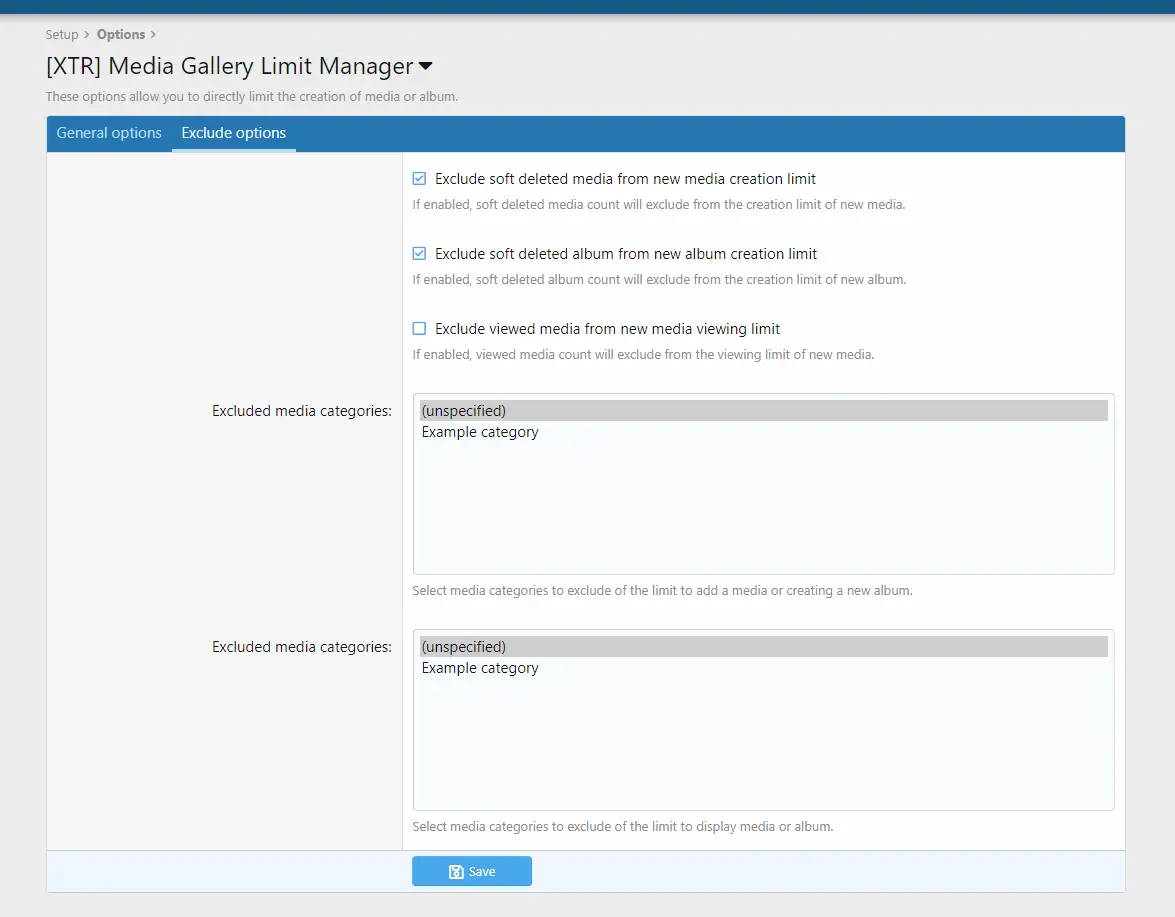1175x917 pixels.
Task: Click the 'Exclude soft deleted album from new album creation limit' label
Action: [626, 254]
